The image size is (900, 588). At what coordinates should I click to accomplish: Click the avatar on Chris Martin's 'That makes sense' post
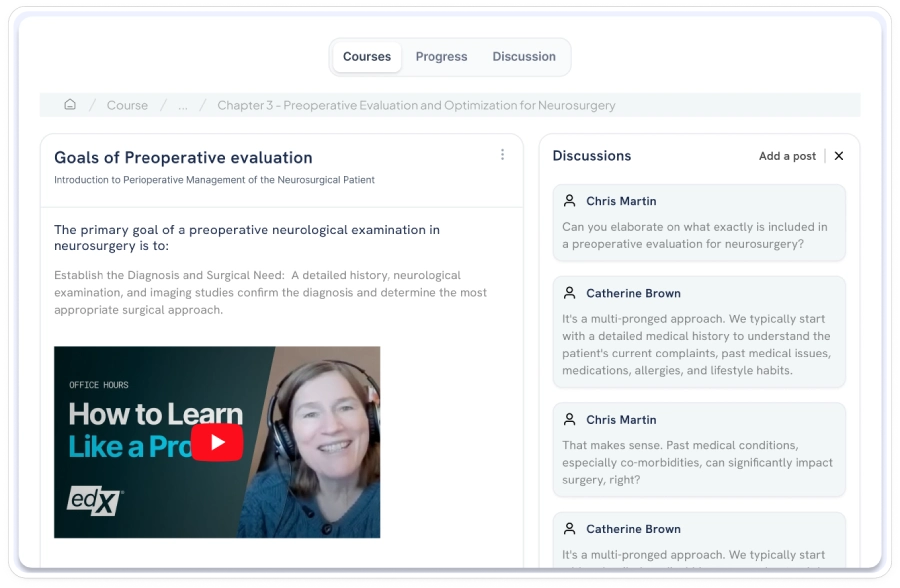pos(569,419)
